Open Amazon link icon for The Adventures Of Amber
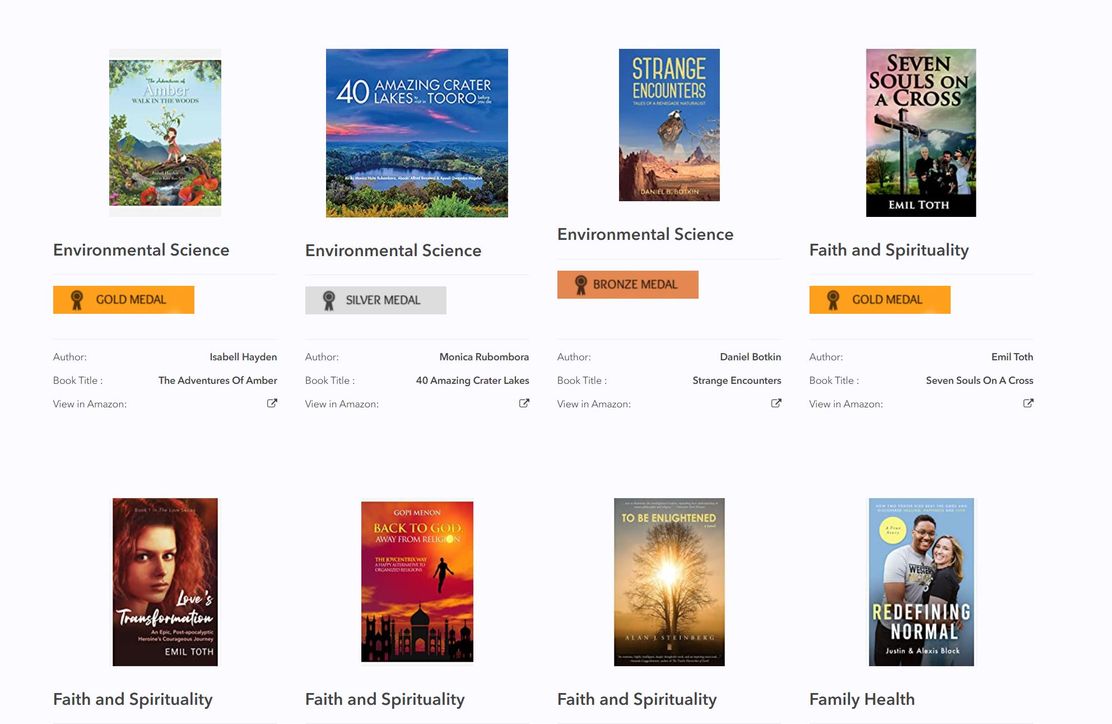Viewport: 1112px width, 724px height. point(272,403)
